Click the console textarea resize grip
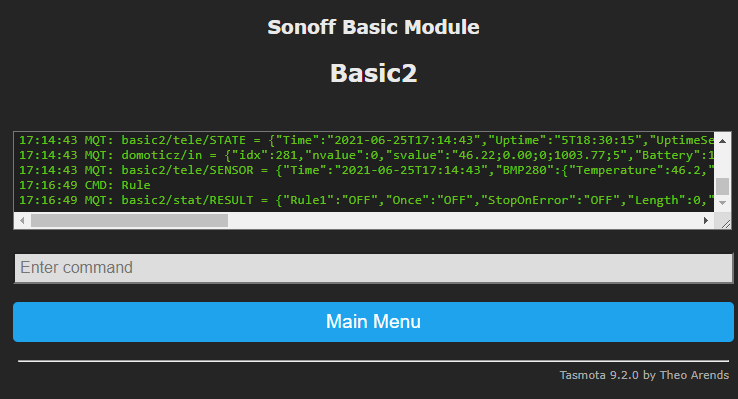Image resolution: width=738 pixels, height=399 pixels. tap(725, 224)
